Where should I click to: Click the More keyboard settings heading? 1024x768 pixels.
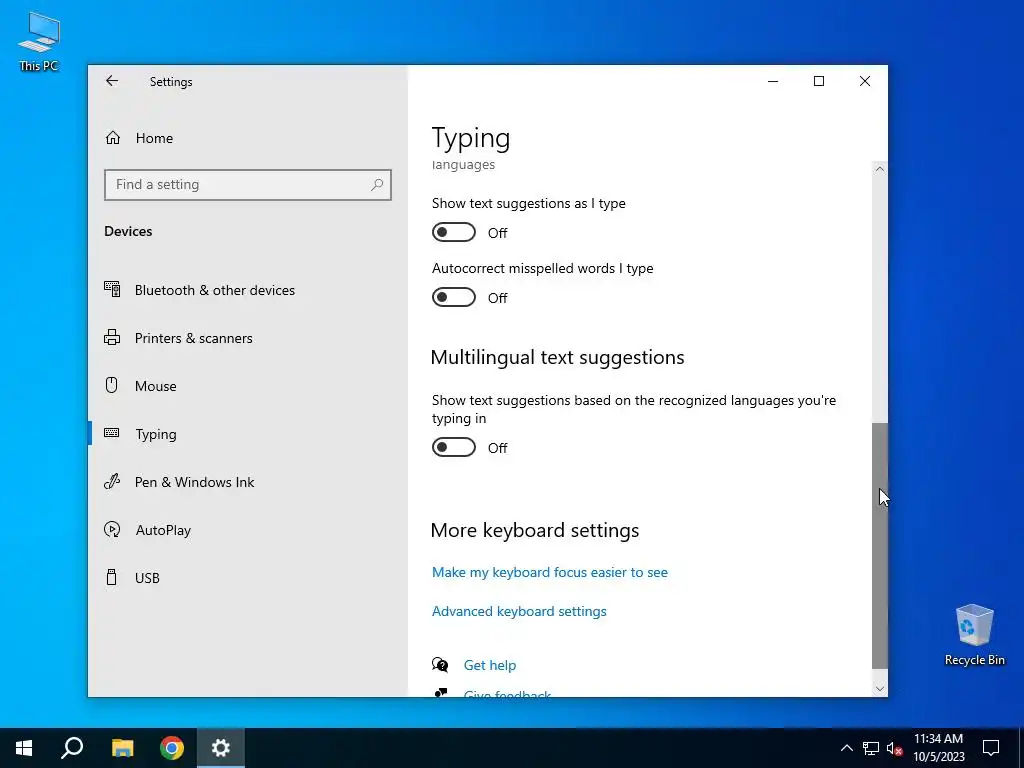pos(535,530)
